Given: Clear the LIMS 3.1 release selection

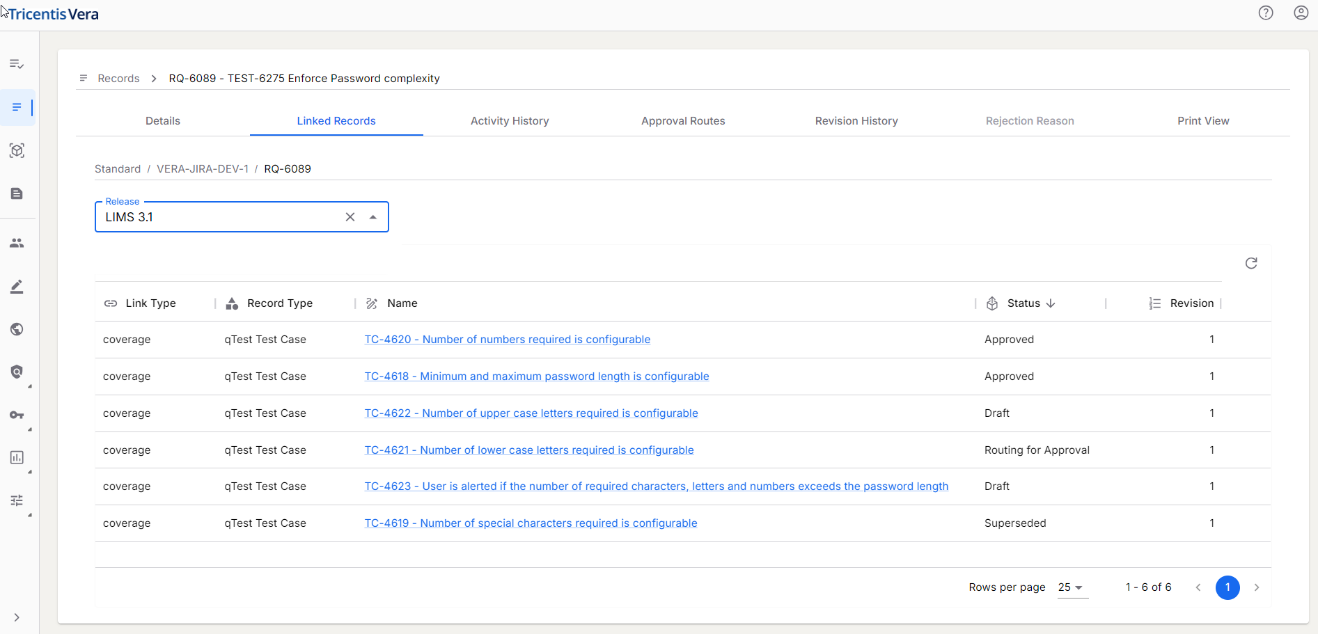Looking at the screenshot, I should (x=350, y=217).
